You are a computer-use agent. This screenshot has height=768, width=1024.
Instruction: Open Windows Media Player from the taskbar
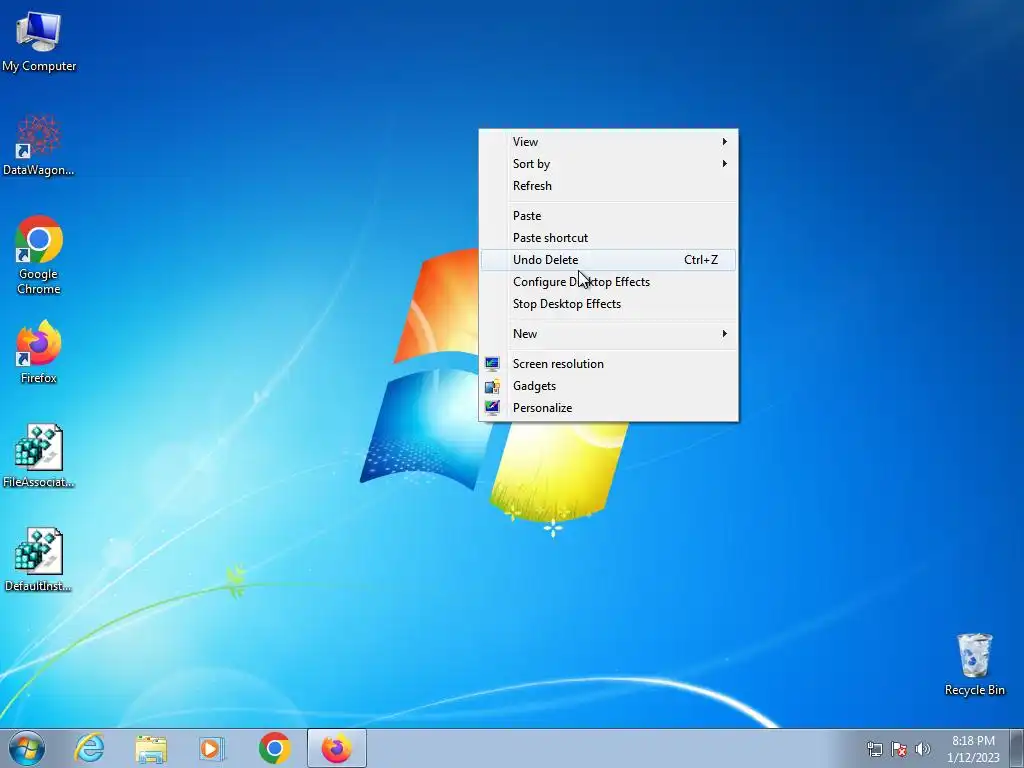212,748
